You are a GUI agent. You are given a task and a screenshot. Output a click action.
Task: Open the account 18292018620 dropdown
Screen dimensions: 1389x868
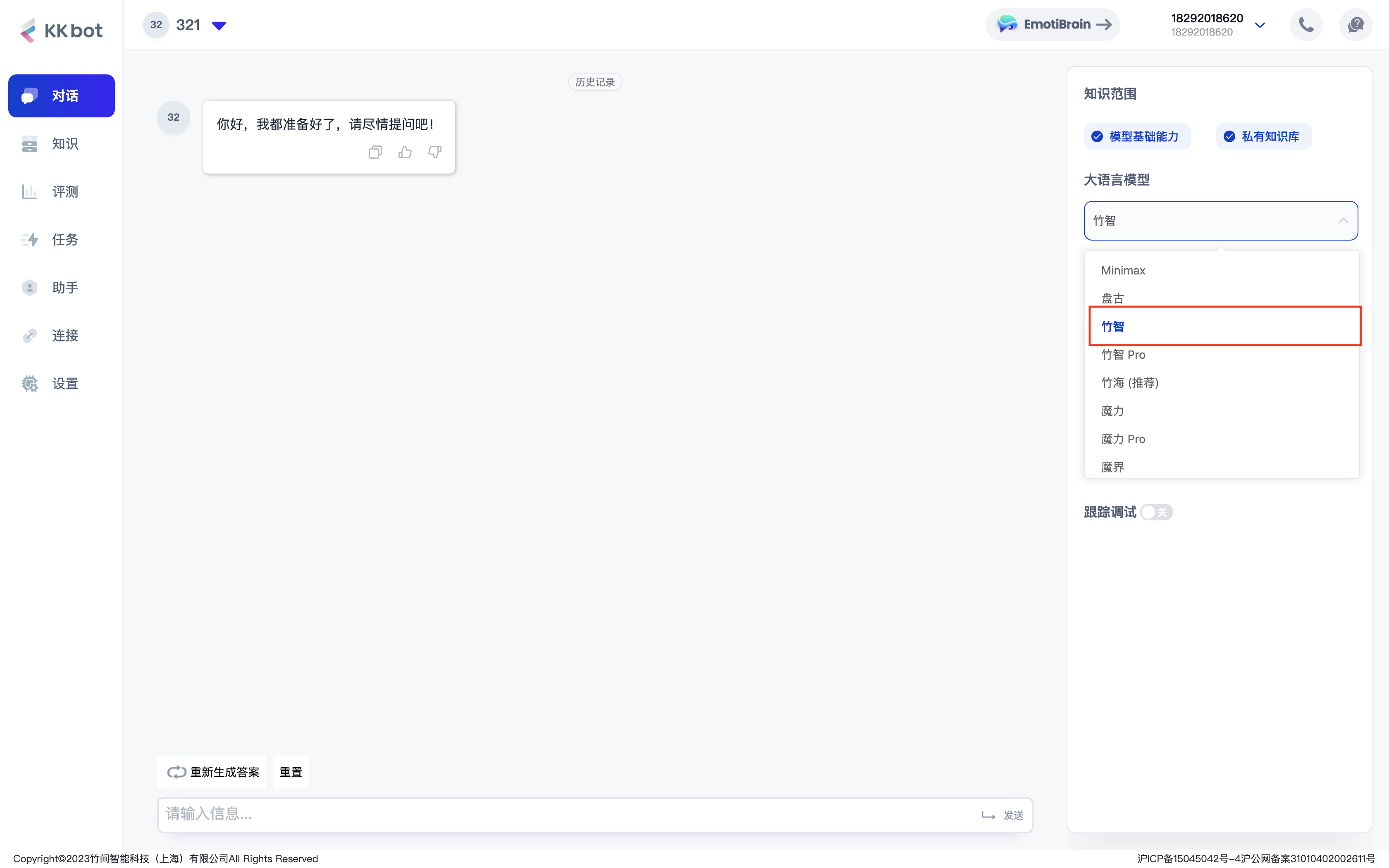pyautogui.click(x=1259, y=25)
